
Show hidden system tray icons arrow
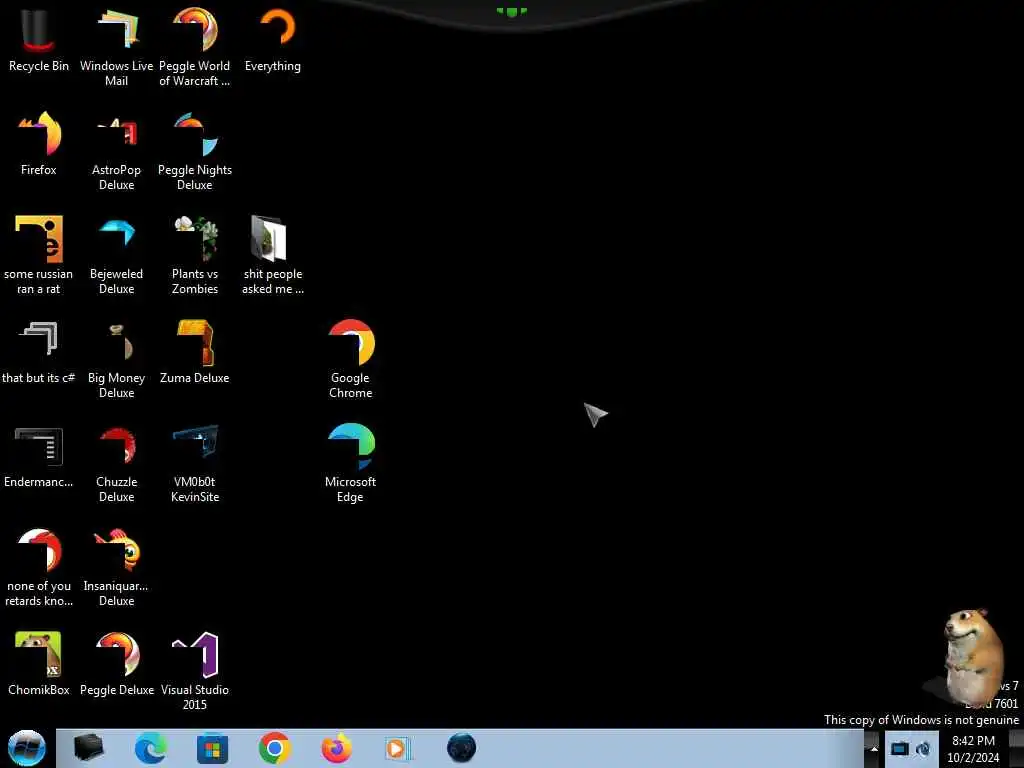click(x=873, y=748)
